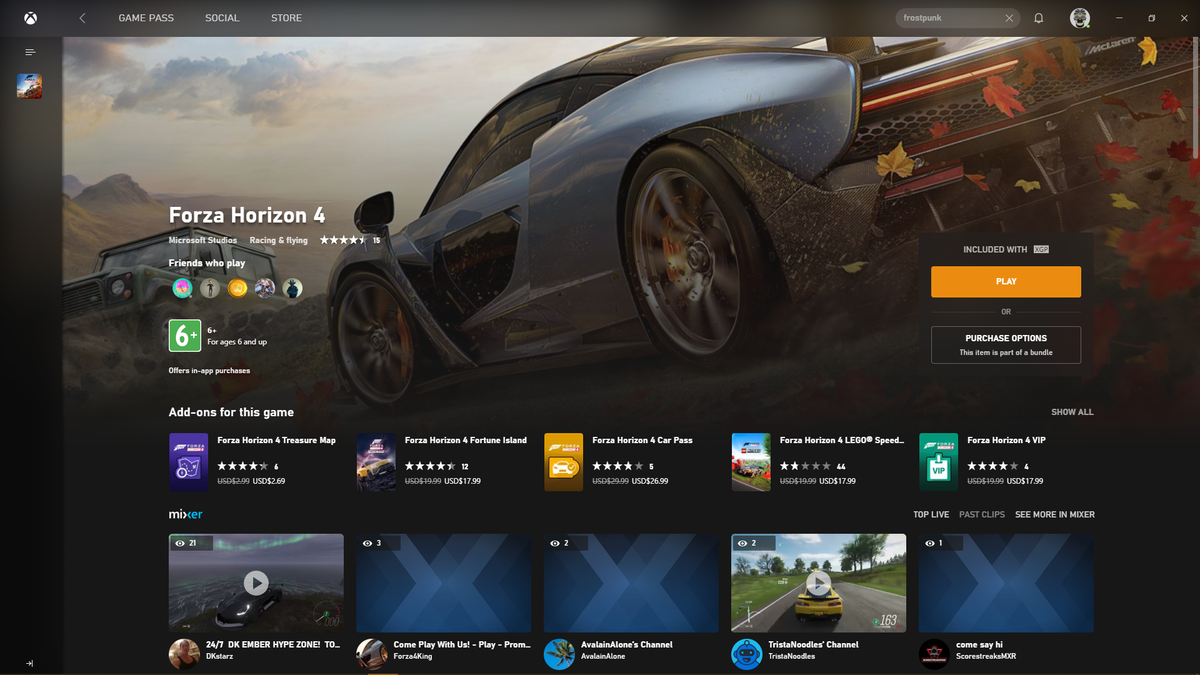Screen dimensions: 1200x675
Task: Click the XGP badge near INCLUDED WITH
Action: tap(1041, 250)
